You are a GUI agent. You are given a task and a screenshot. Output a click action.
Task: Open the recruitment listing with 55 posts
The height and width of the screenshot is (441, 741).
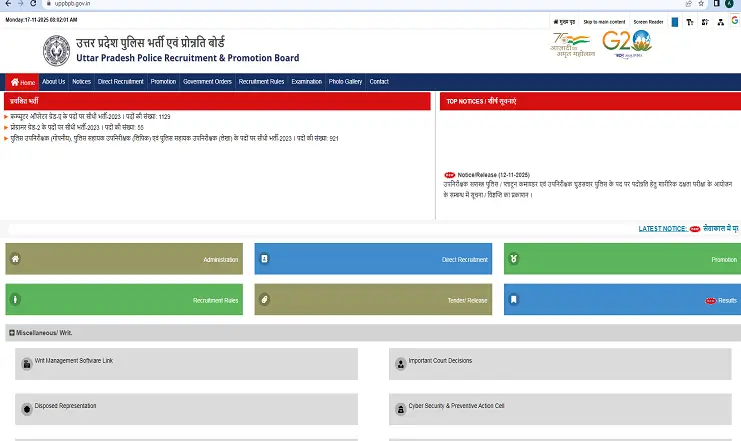77,127
